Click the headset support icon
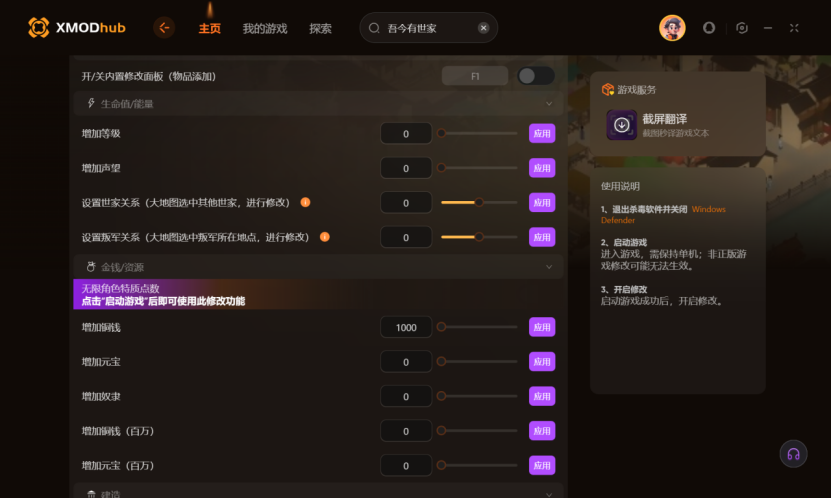831x498 pixels. point(793,454)
